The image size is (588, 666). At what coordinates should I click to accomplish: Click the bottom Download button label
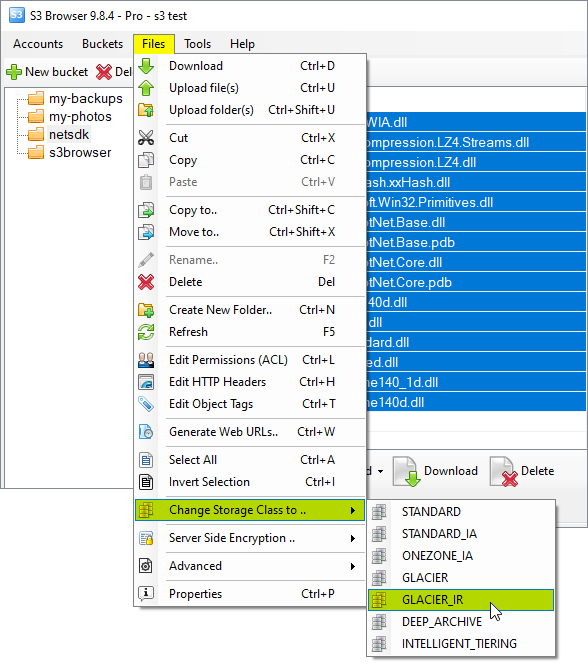pos(451,471)
